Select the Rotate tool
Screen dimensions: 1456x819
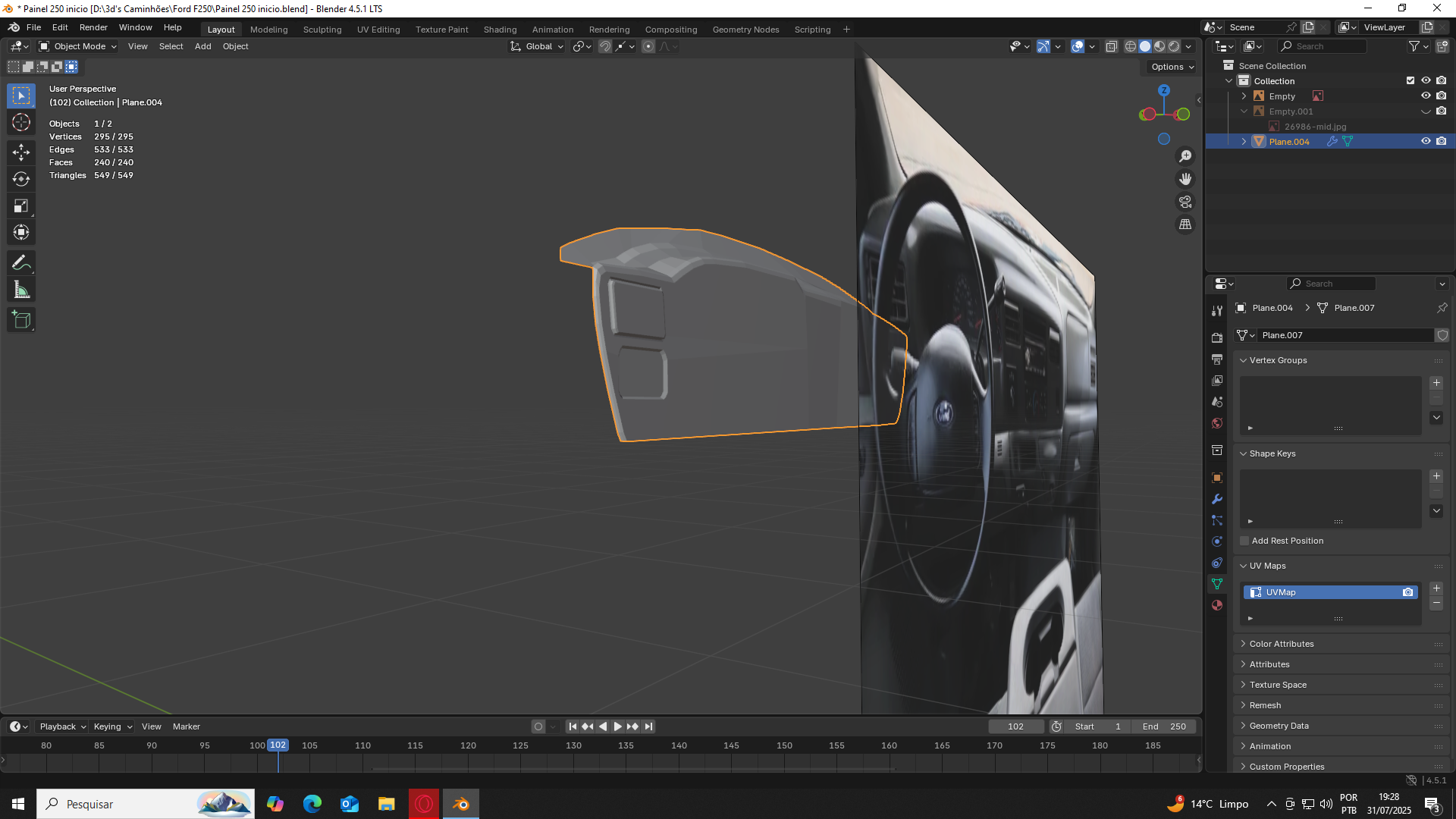[x=21, y=179]
